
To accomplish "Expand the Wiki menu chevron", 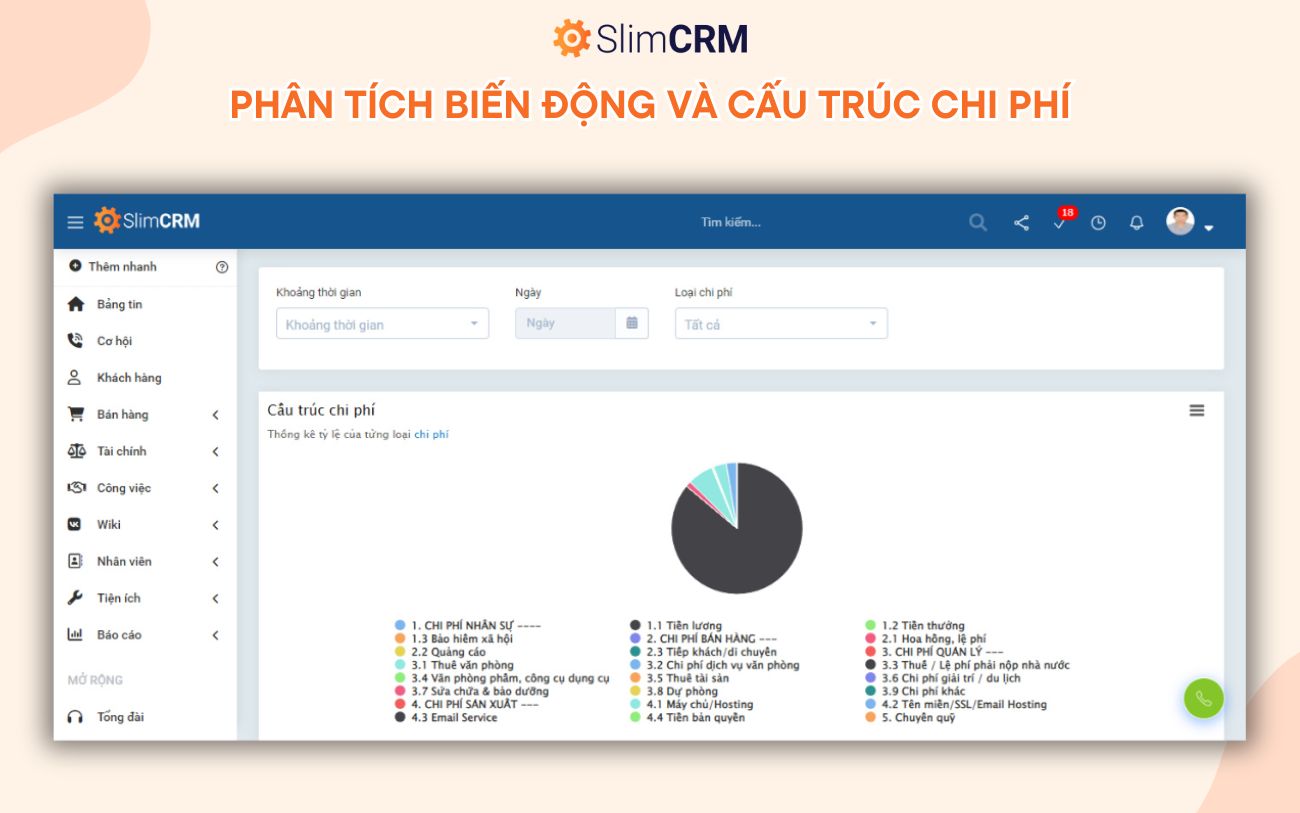I will (215, 525).
